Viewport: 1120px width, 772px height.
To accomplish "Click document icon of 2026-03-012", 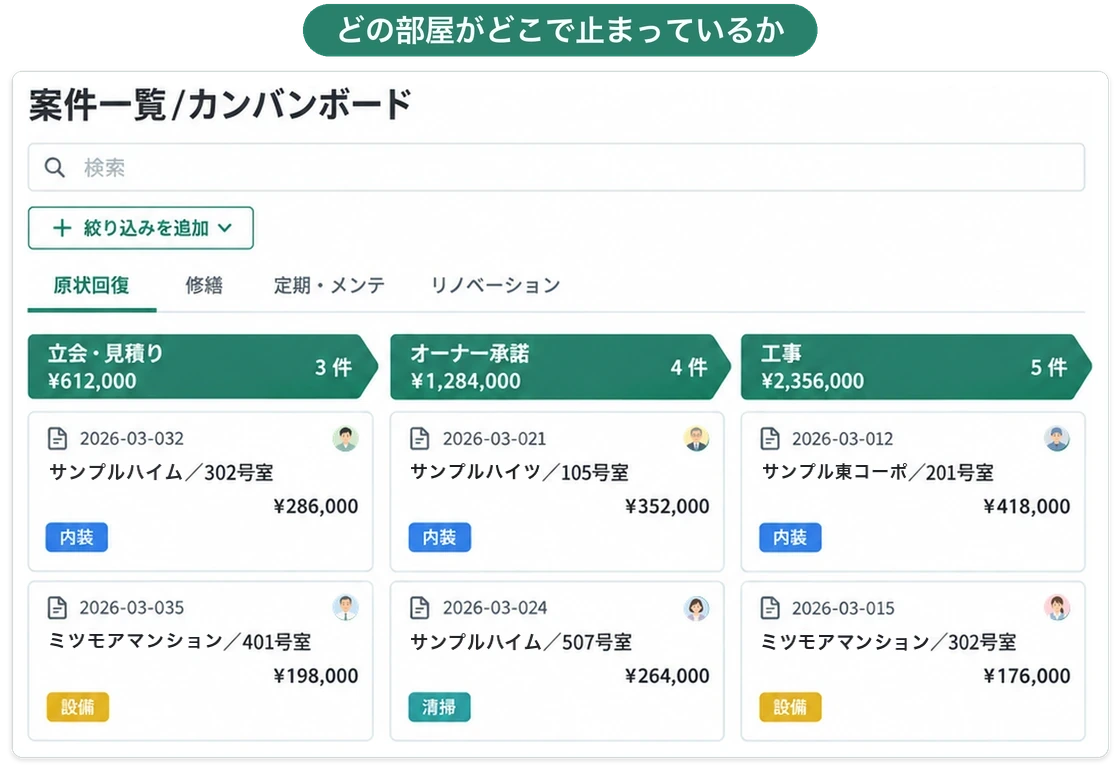I will (x=770, y=438).
